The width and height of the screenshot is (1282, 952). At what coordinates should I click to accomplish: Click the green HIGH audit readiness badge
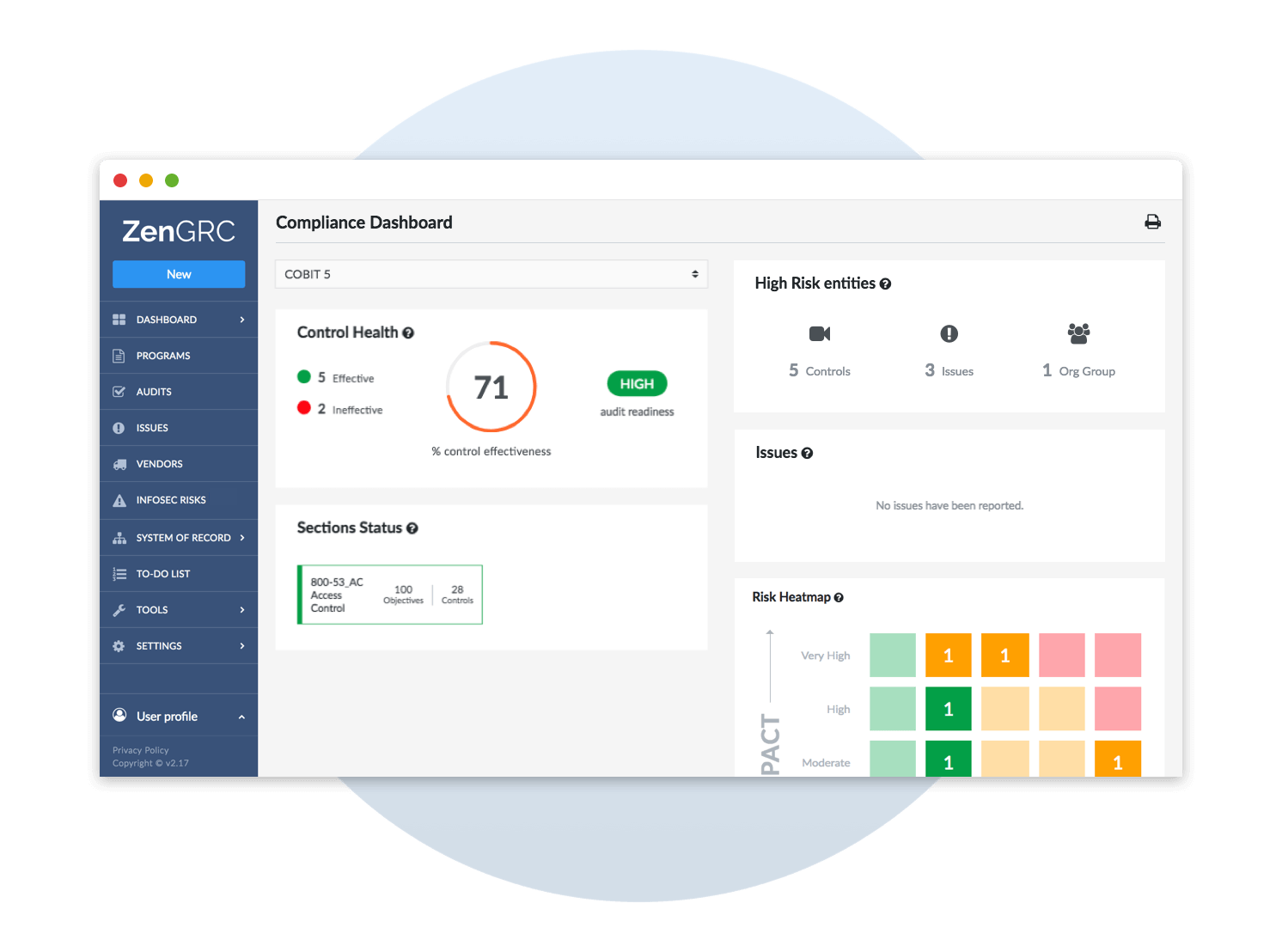point(637,384)
